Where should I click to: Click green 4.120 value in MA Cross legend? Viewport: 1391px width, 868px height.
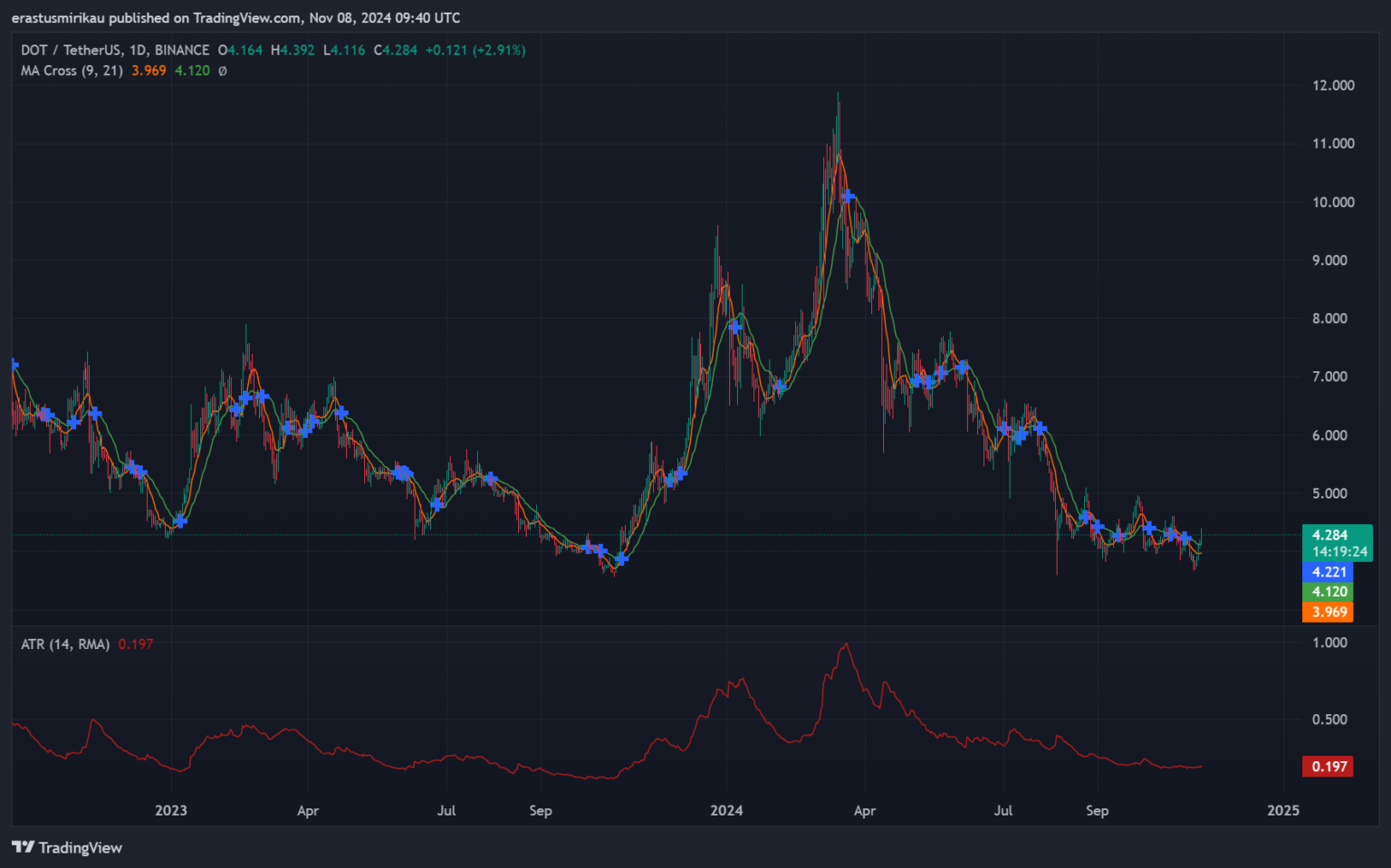[192, 71]
